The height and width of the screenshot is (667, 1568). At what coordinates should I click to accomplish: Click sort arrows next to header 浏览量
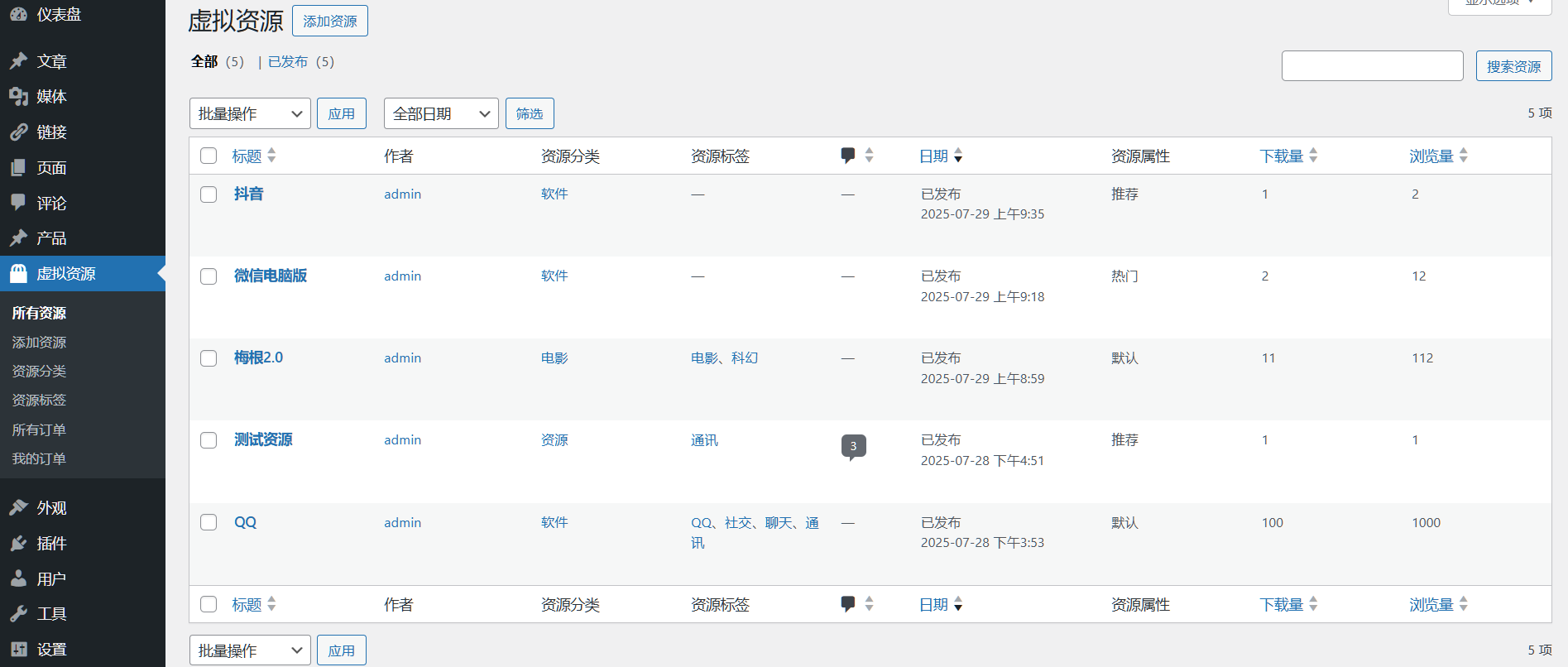(x=1463, y=156)
